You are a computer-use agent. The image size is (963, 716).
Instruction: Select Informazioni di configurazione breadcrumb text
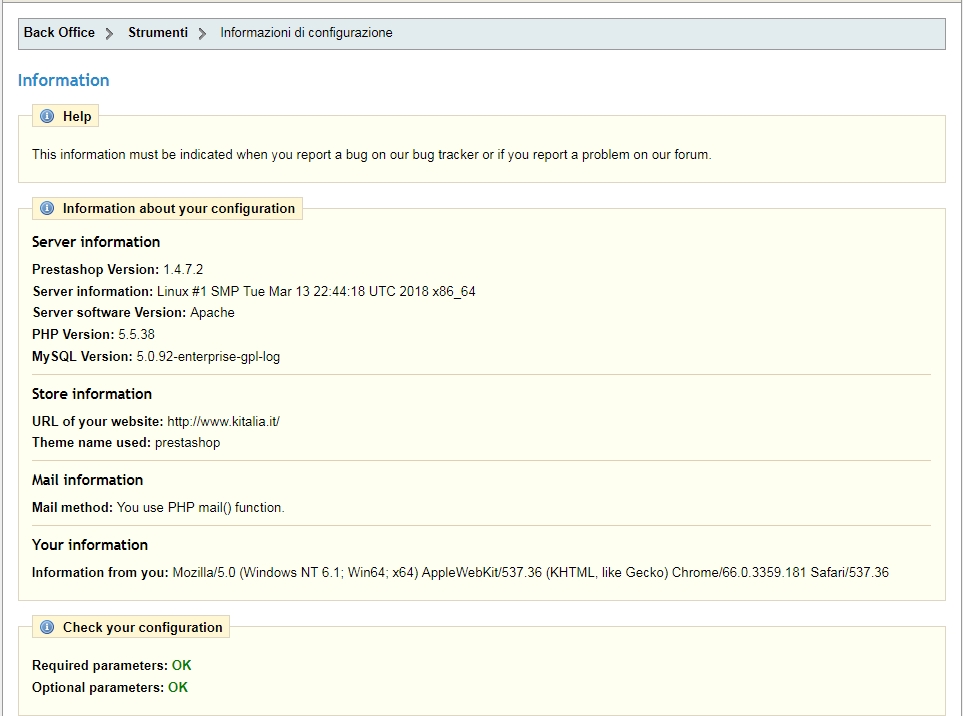coord(306,33)
